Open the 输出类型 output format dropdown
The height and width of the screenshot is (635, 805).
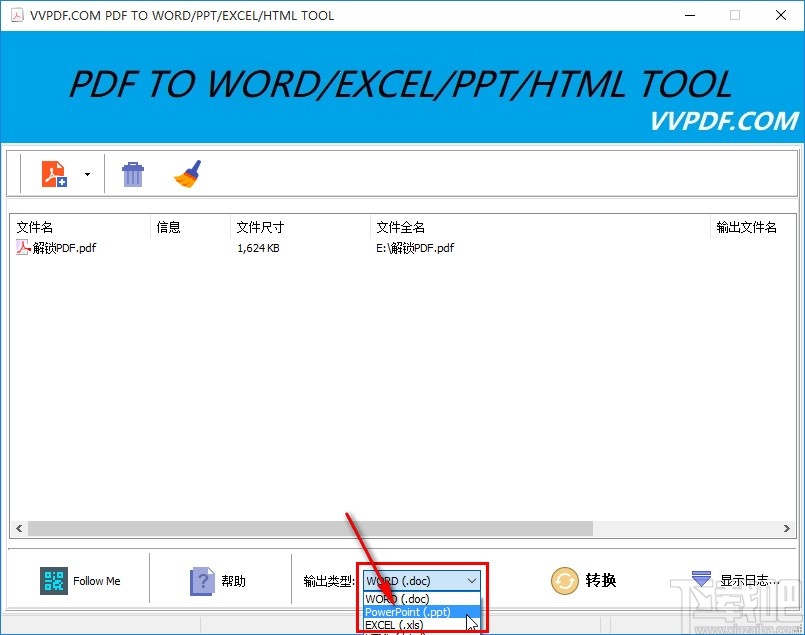(x=470, y=580)
